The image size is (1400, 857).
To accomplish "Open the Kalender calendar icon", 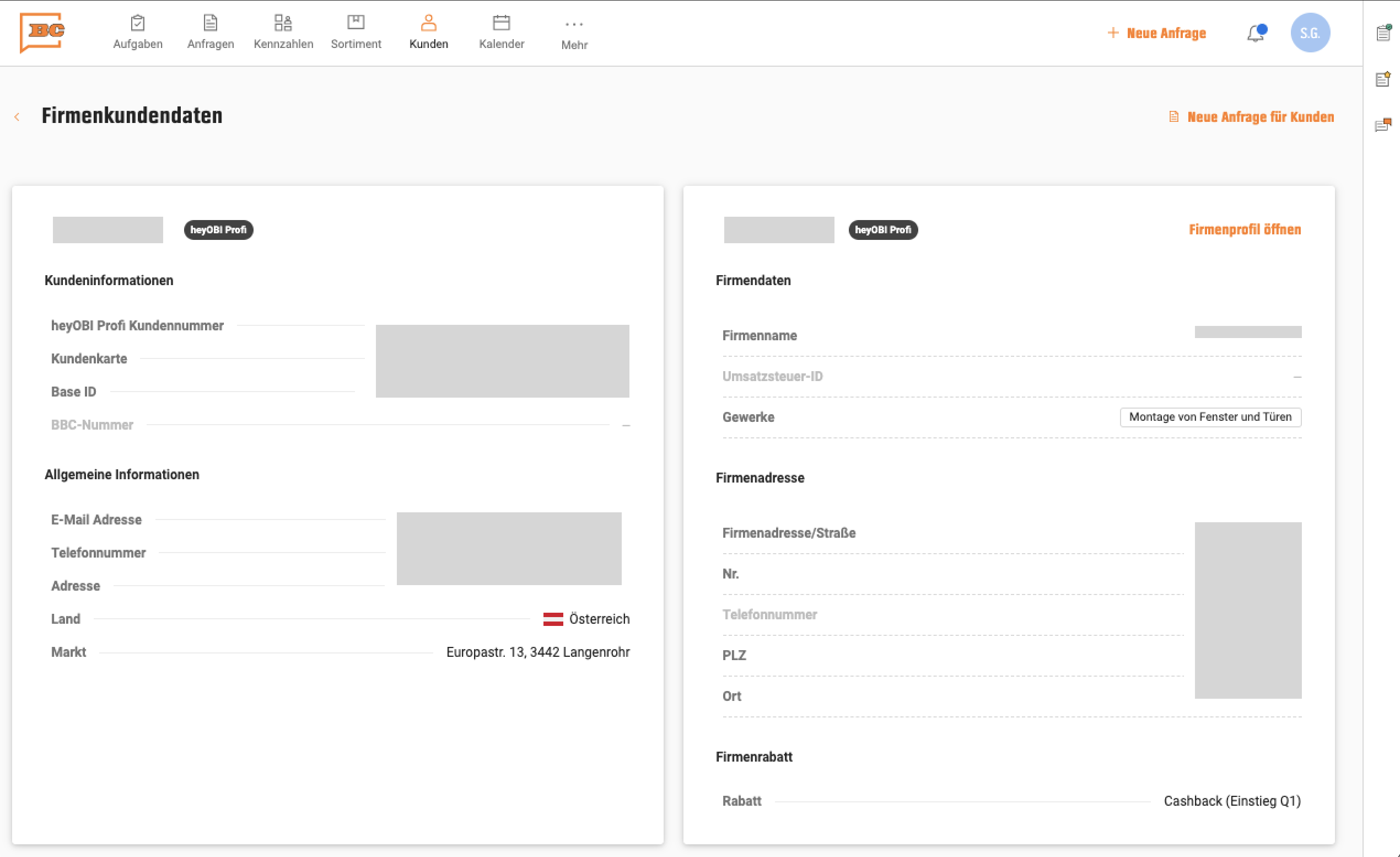I will 501,23.
